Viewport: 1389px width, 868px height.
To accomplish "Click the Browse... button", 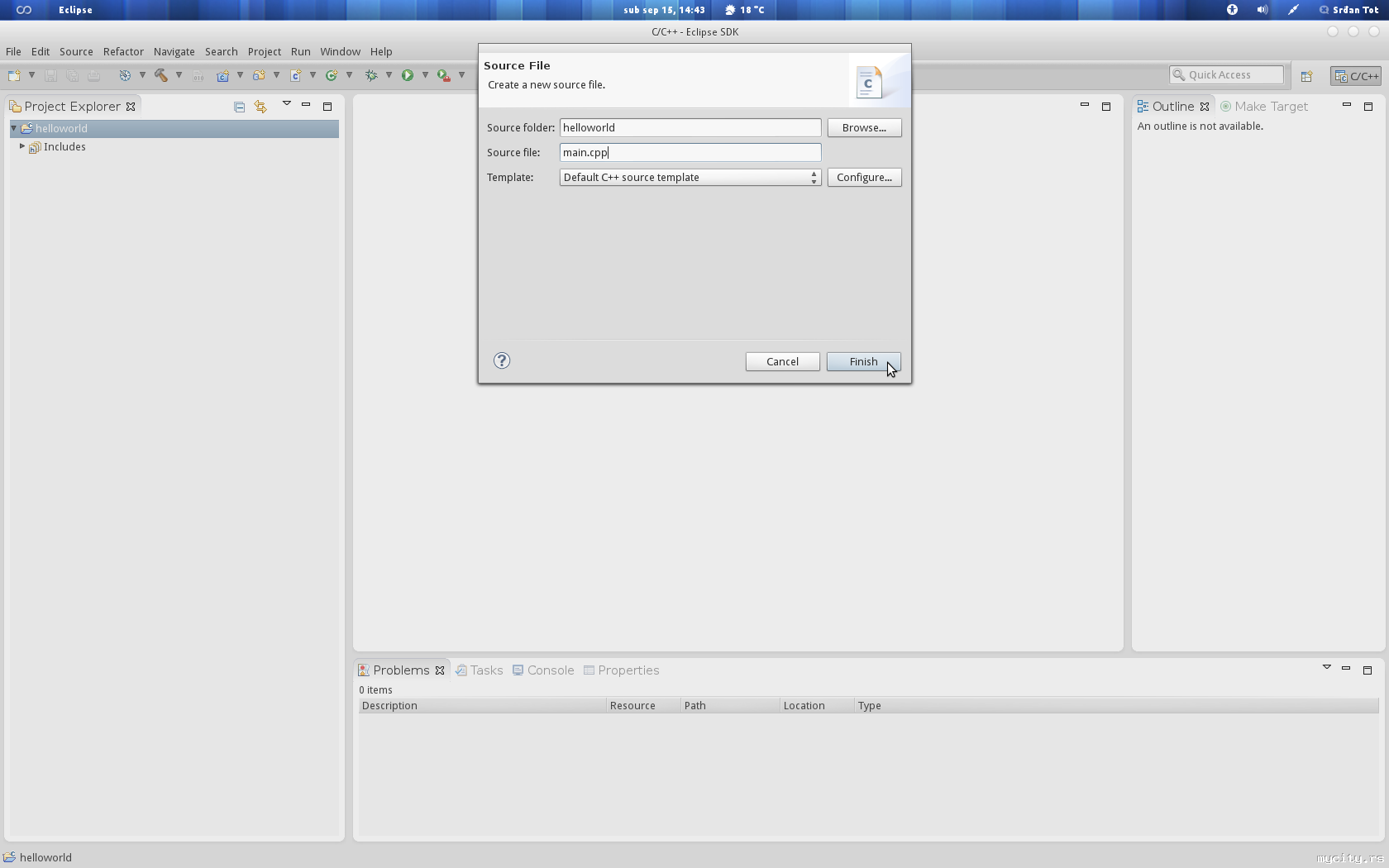I will pos(864,127).
